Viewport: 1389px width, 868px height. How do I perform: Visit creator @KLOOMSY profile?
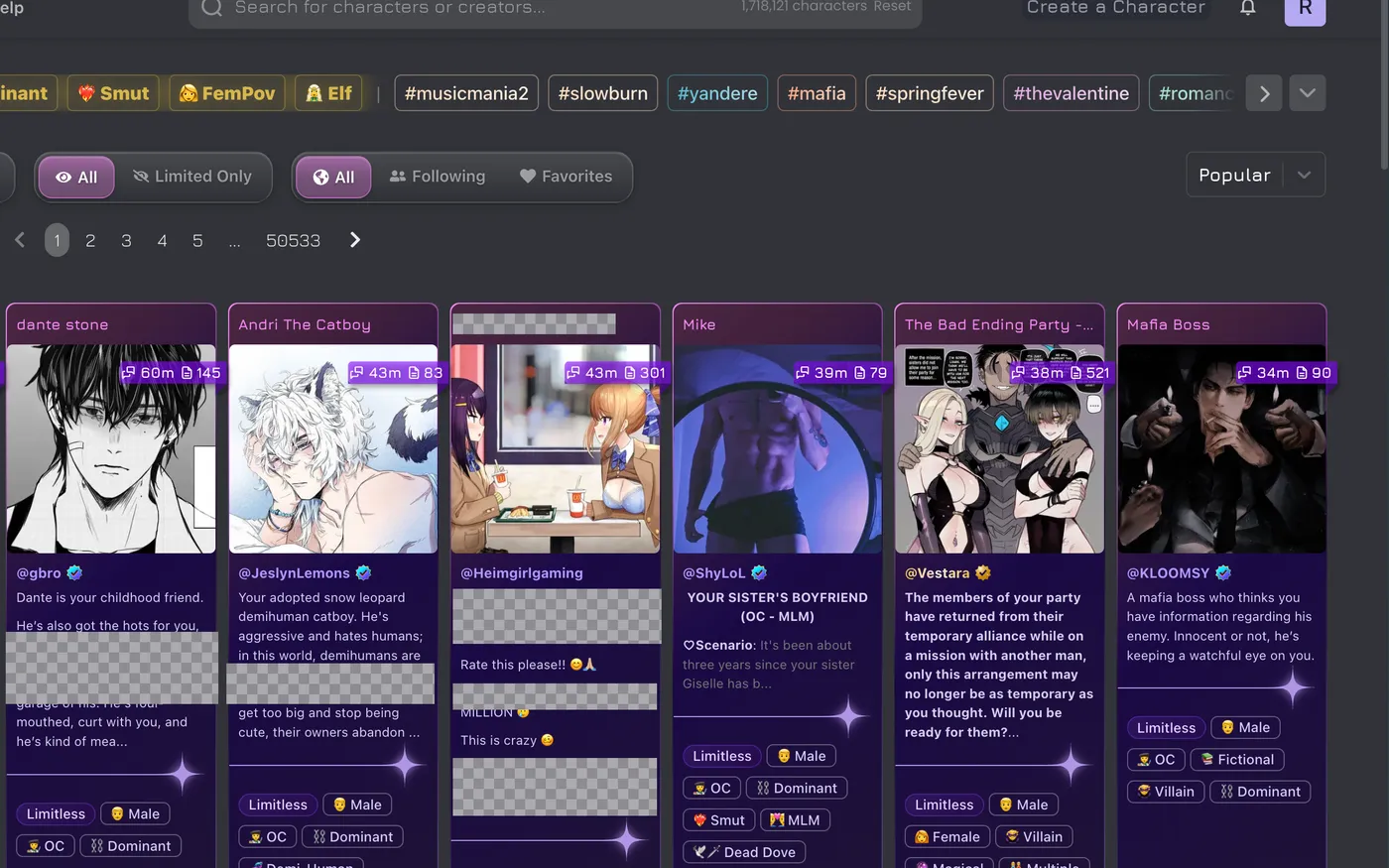click(x=1169, y=573)
